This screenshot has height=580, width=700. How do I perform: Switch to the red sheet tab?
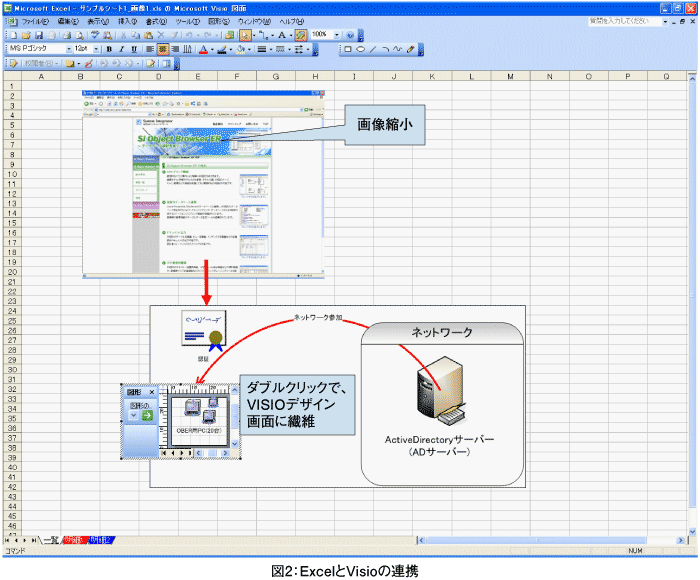click(75, 540)
